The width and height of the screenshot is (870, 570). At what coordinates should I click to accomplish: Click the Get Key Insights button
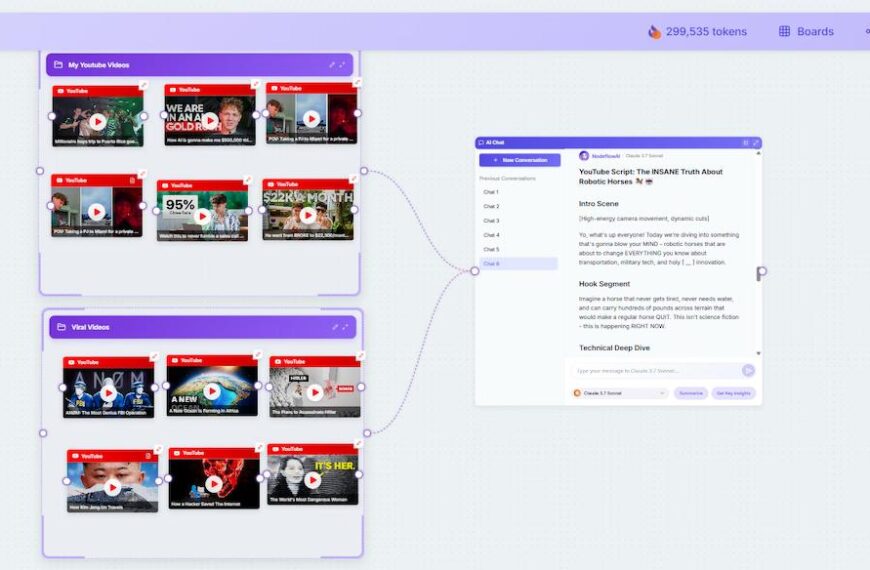[734, 393]
